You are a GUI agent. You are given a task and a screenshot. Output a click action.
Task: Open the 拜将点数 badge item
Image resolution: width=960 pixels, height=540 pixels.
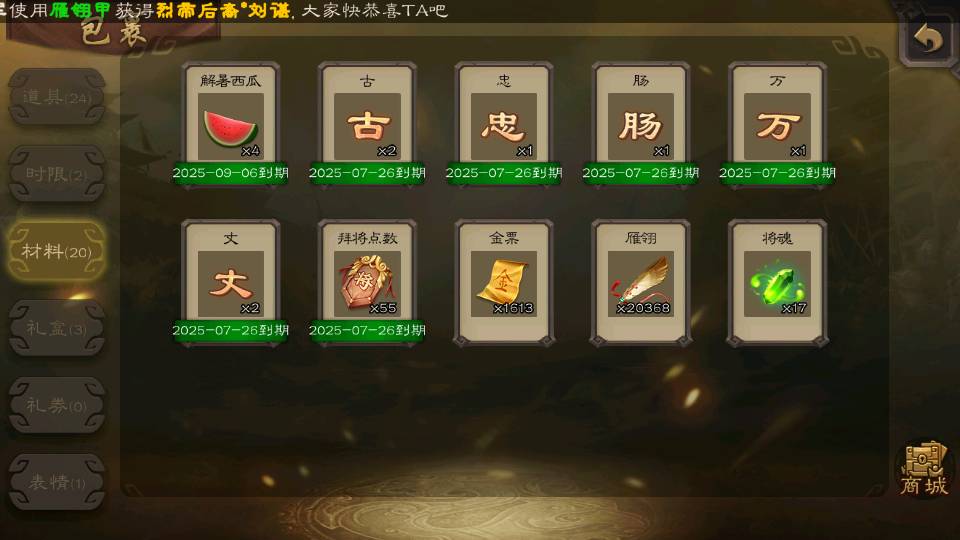click(x=367, y=283)
